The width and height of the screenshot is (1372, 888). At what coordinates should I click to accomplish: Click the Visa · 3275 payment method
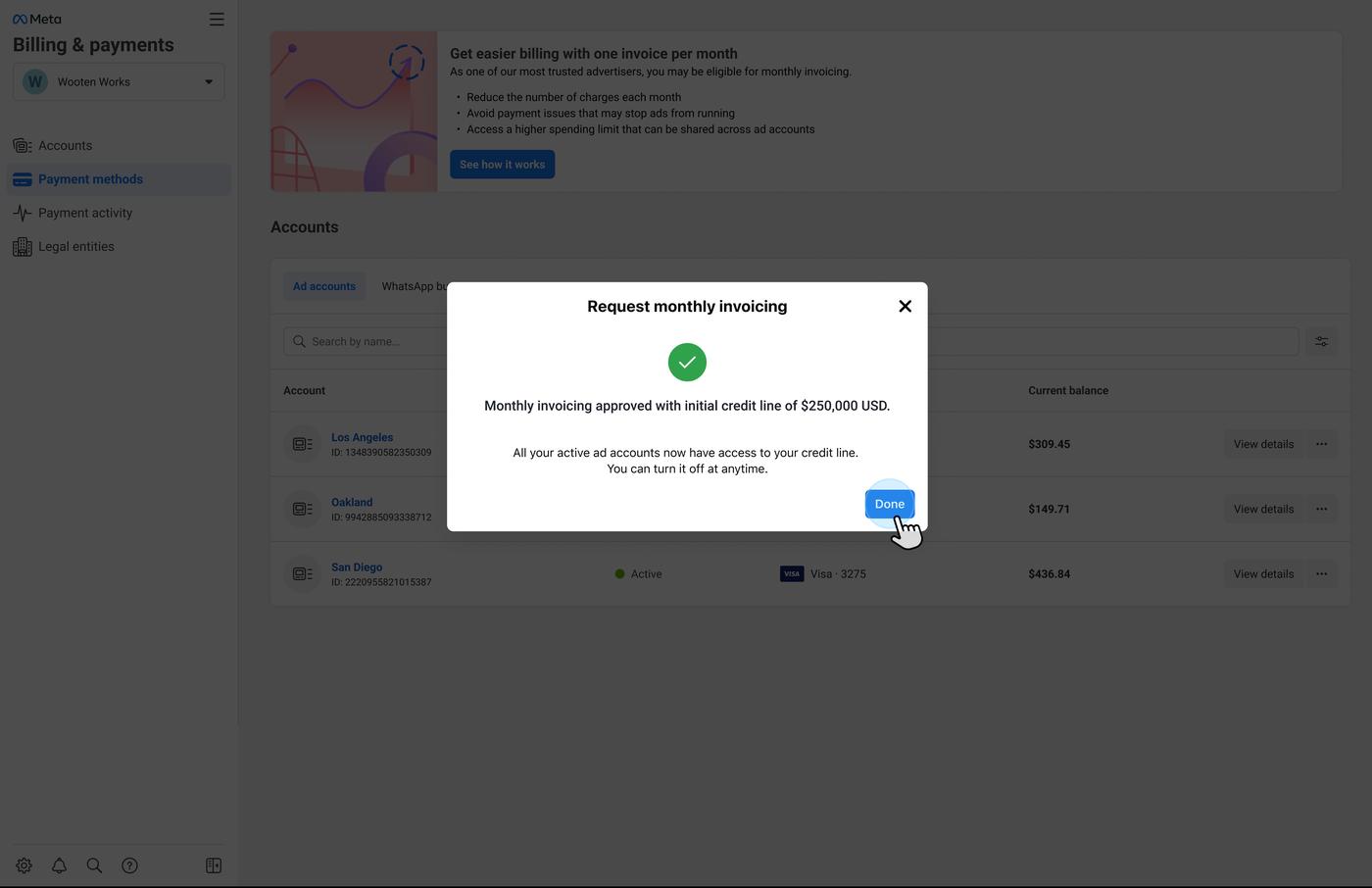(x=823, y=573)
